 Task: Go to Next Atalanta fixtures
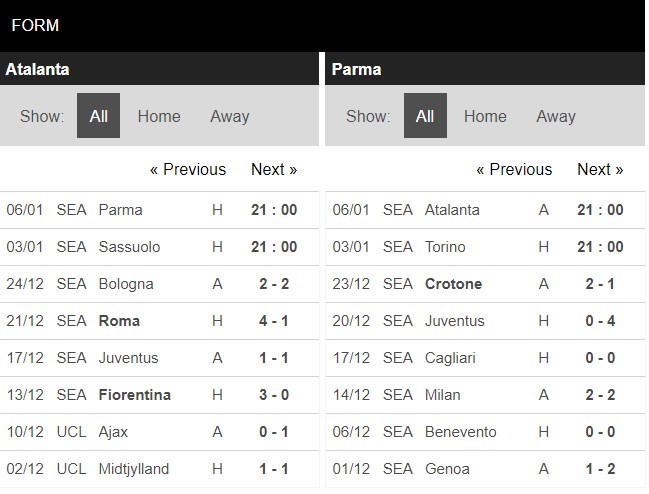(274, 169)
